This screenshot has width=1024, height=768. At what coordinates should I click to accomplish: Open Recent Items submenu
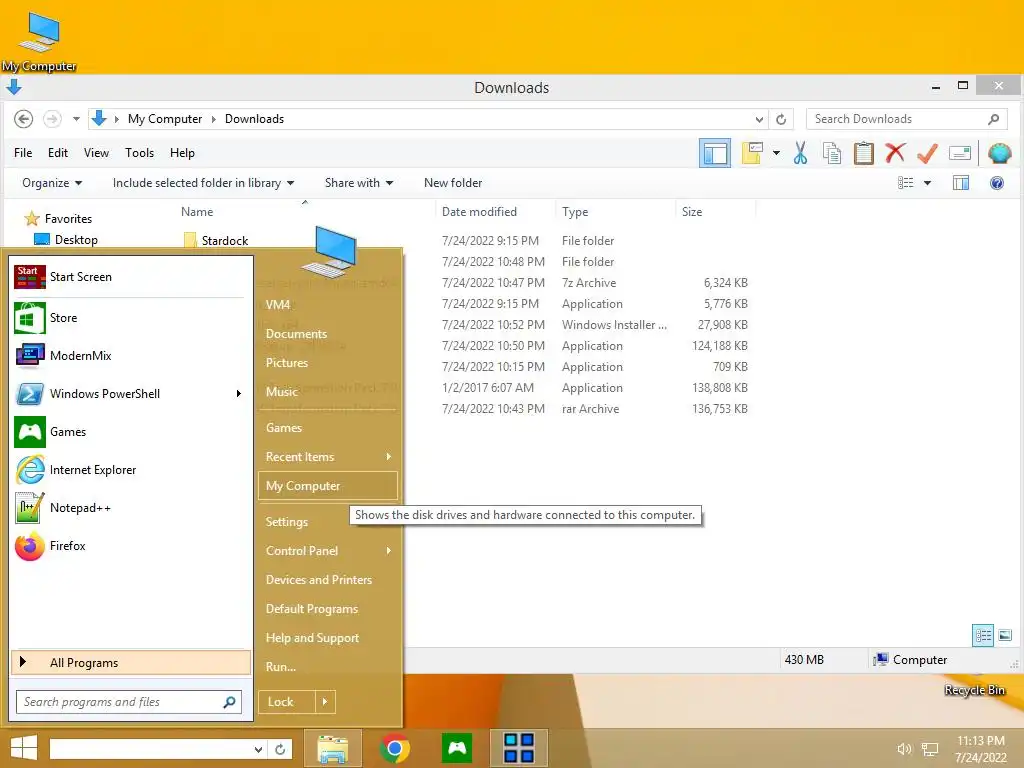(328, 457)
